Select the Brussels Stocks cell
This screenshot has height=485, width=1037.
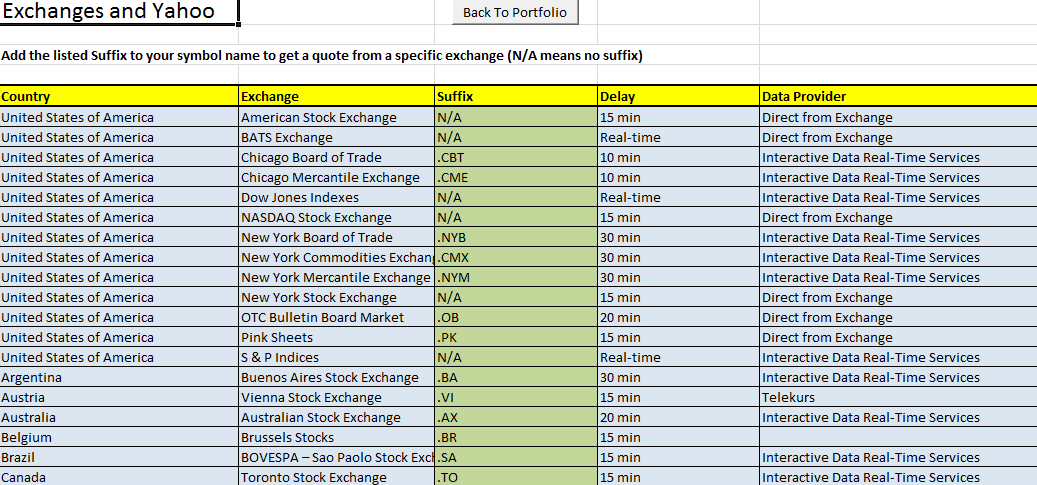[336, 437]
